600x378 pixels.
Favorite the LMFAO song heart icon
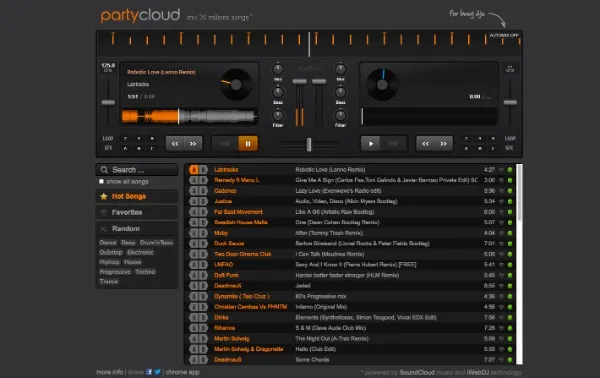coord(501,265)
